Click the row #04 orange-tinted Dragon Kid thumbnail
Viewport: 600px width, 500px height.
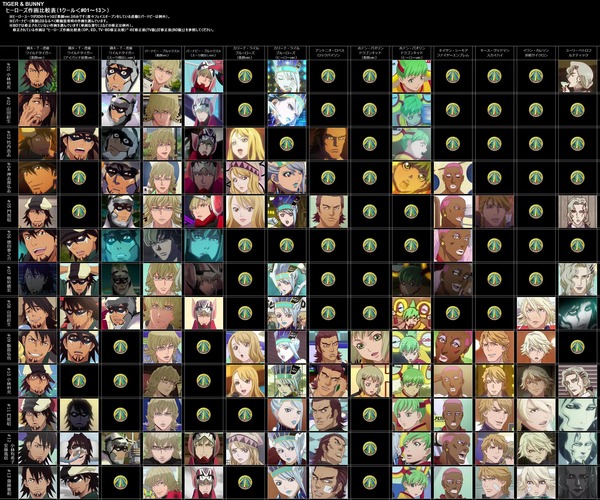[x=411, y=178]
